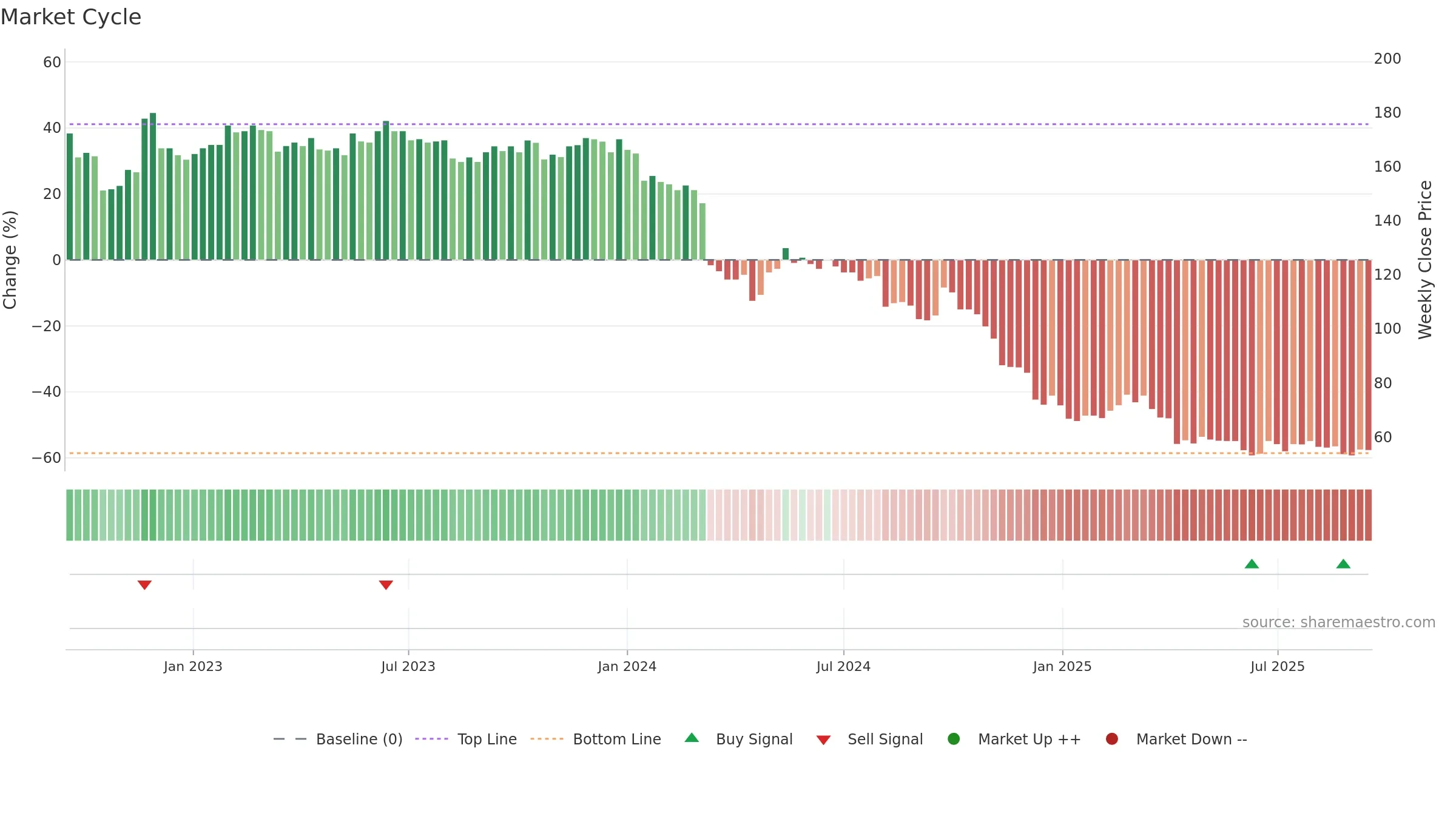Click the orange dotted Bottom Line
The width and height of the screenshot is (1456, 819).
(719, 453)
